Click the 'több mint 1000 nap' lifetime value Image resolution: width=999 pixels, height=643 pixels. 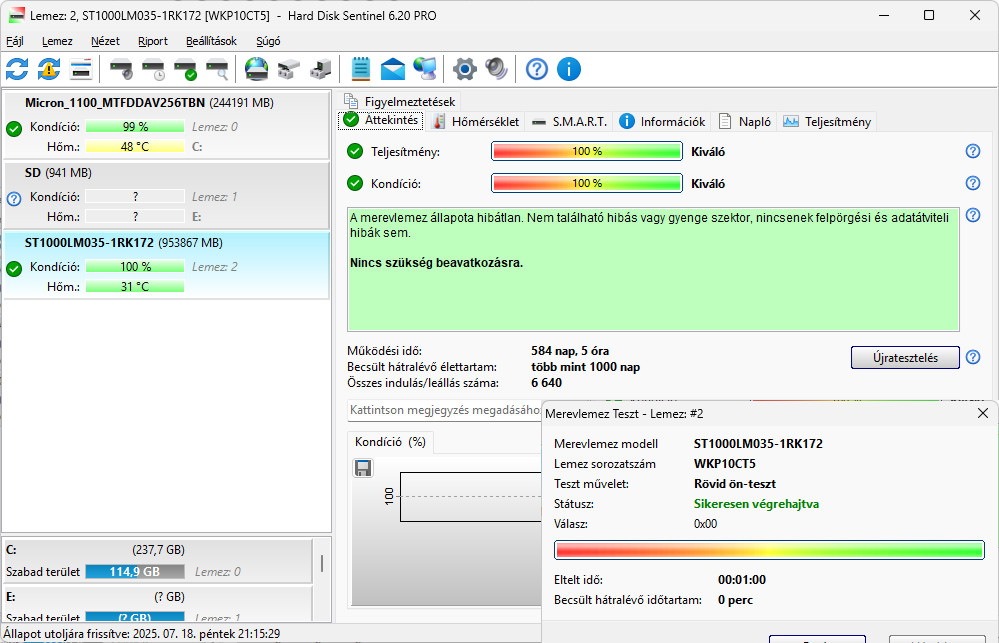(586, 367)
